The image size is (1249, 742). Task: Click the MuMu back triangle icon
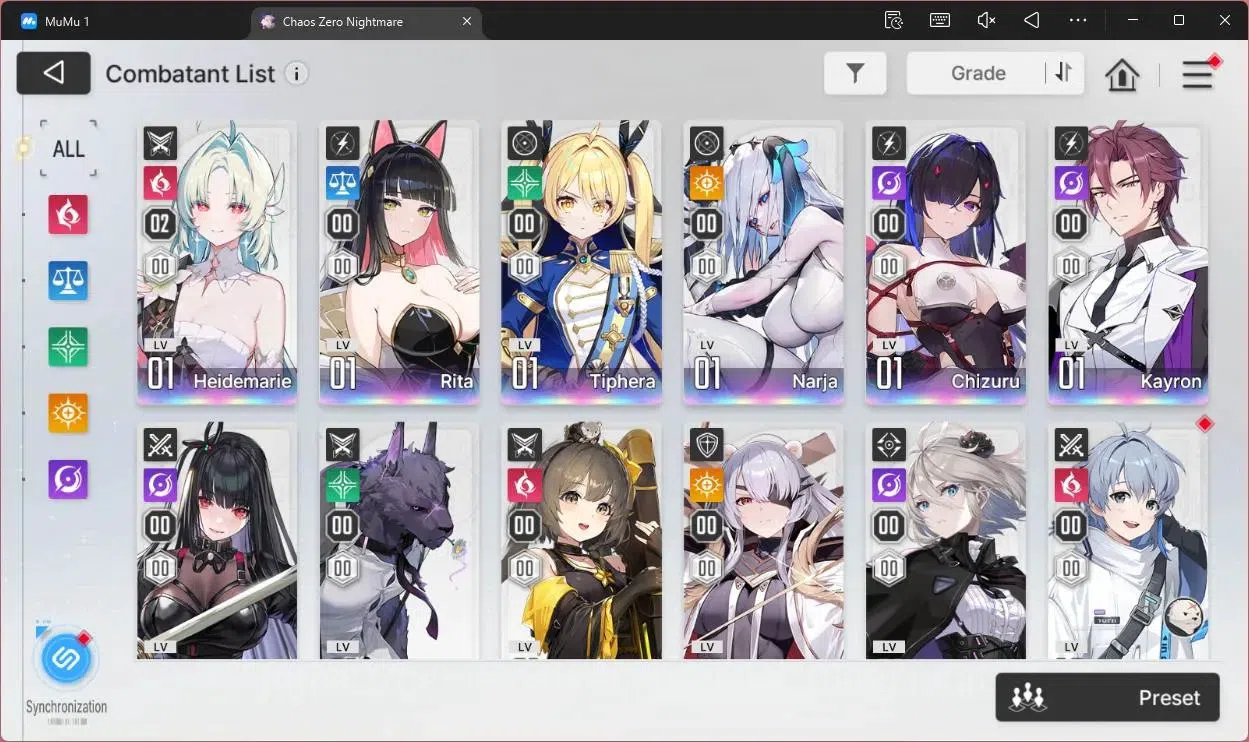pyautogui.click(x=1032, y=20)
